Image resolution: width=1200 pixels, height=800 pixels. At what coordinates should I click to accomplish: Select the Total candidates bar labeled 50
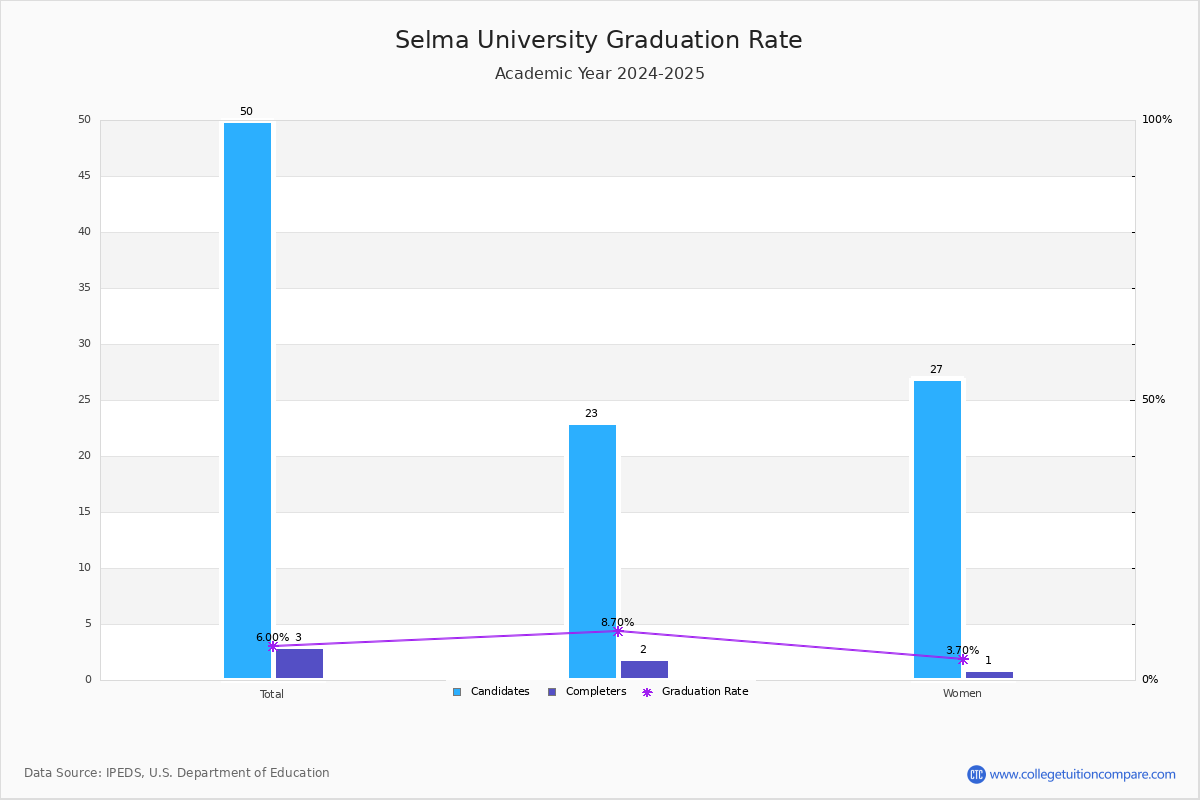[x=247, y=400]
